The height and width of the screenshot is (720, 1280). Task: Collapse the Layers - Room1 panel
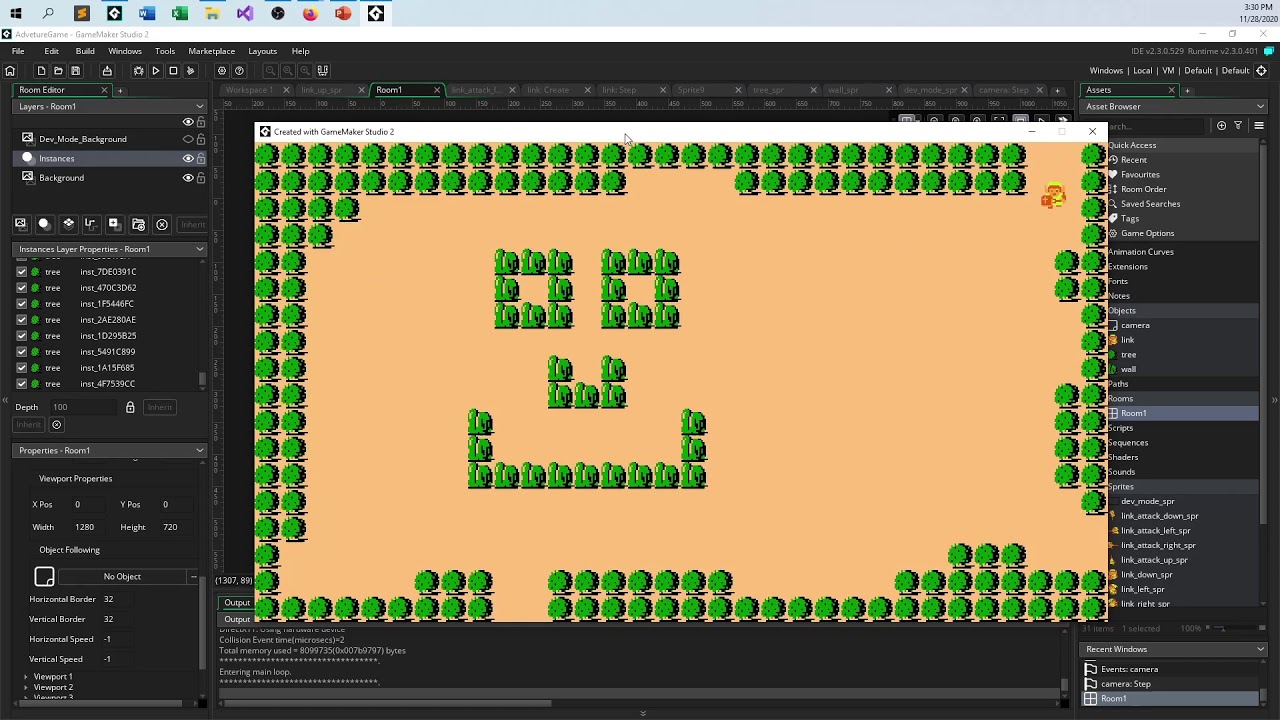pyautogui.click(x=200, y=106)
